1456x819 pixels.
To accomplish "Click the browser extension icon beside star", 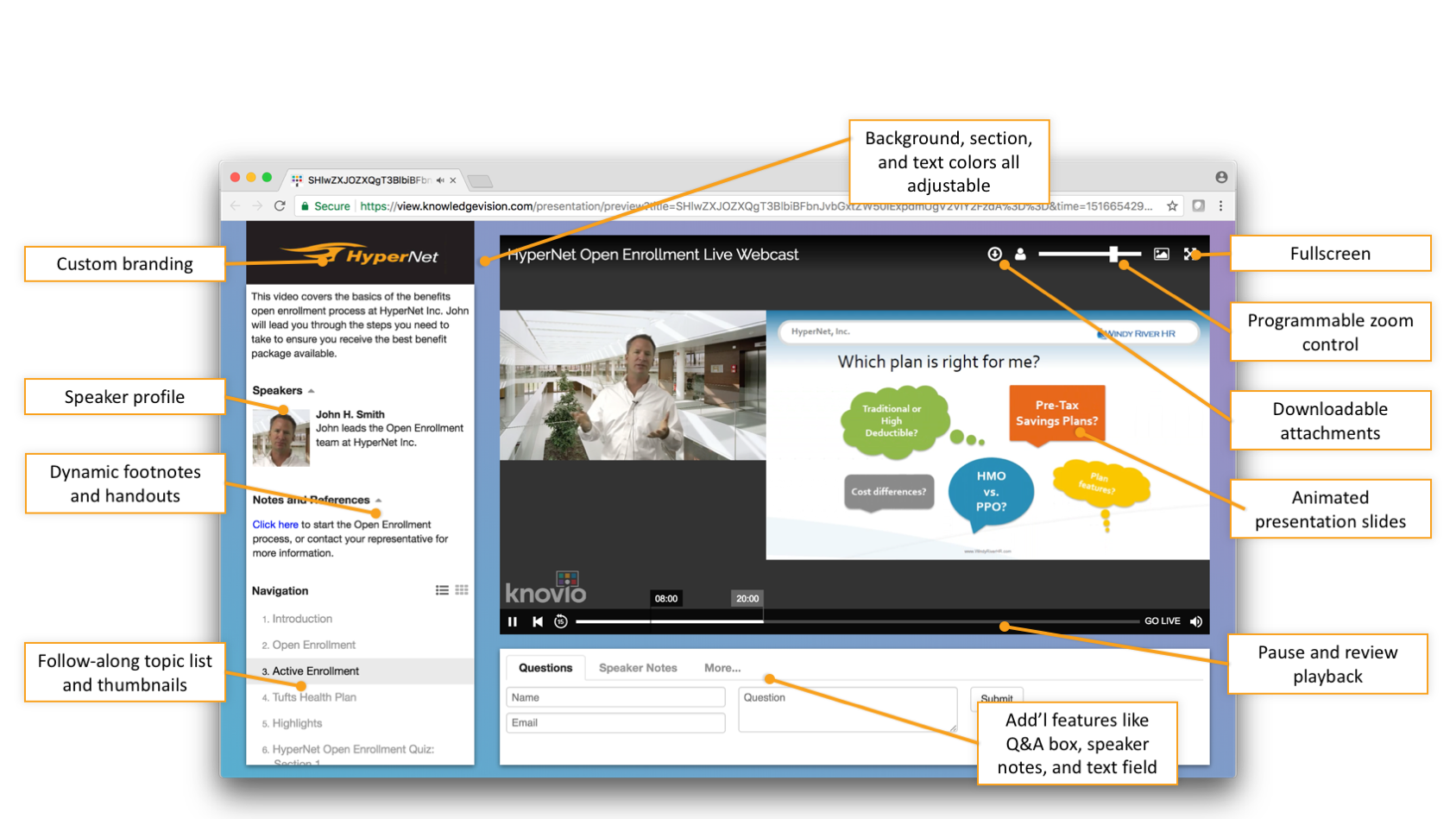I will tap(1198, 206).
